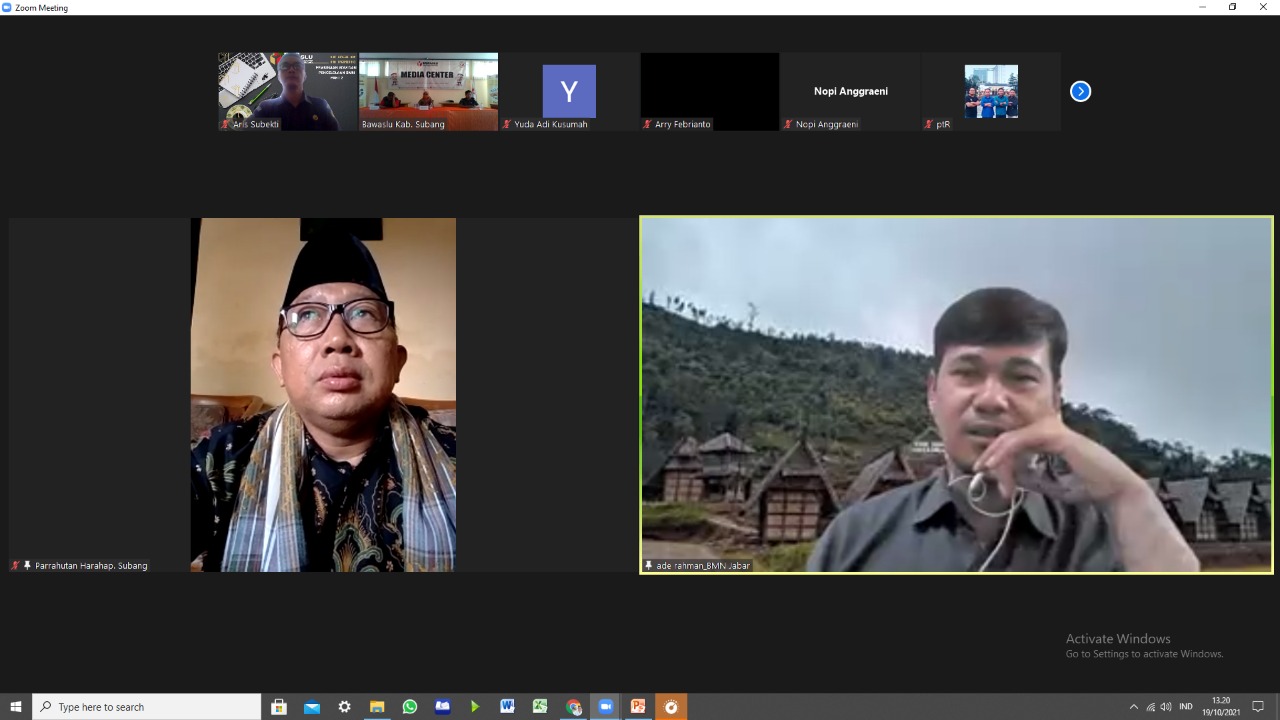Open the volume control in system tray
This screenshot has width=1280, height=720.
click(1166, 707)
